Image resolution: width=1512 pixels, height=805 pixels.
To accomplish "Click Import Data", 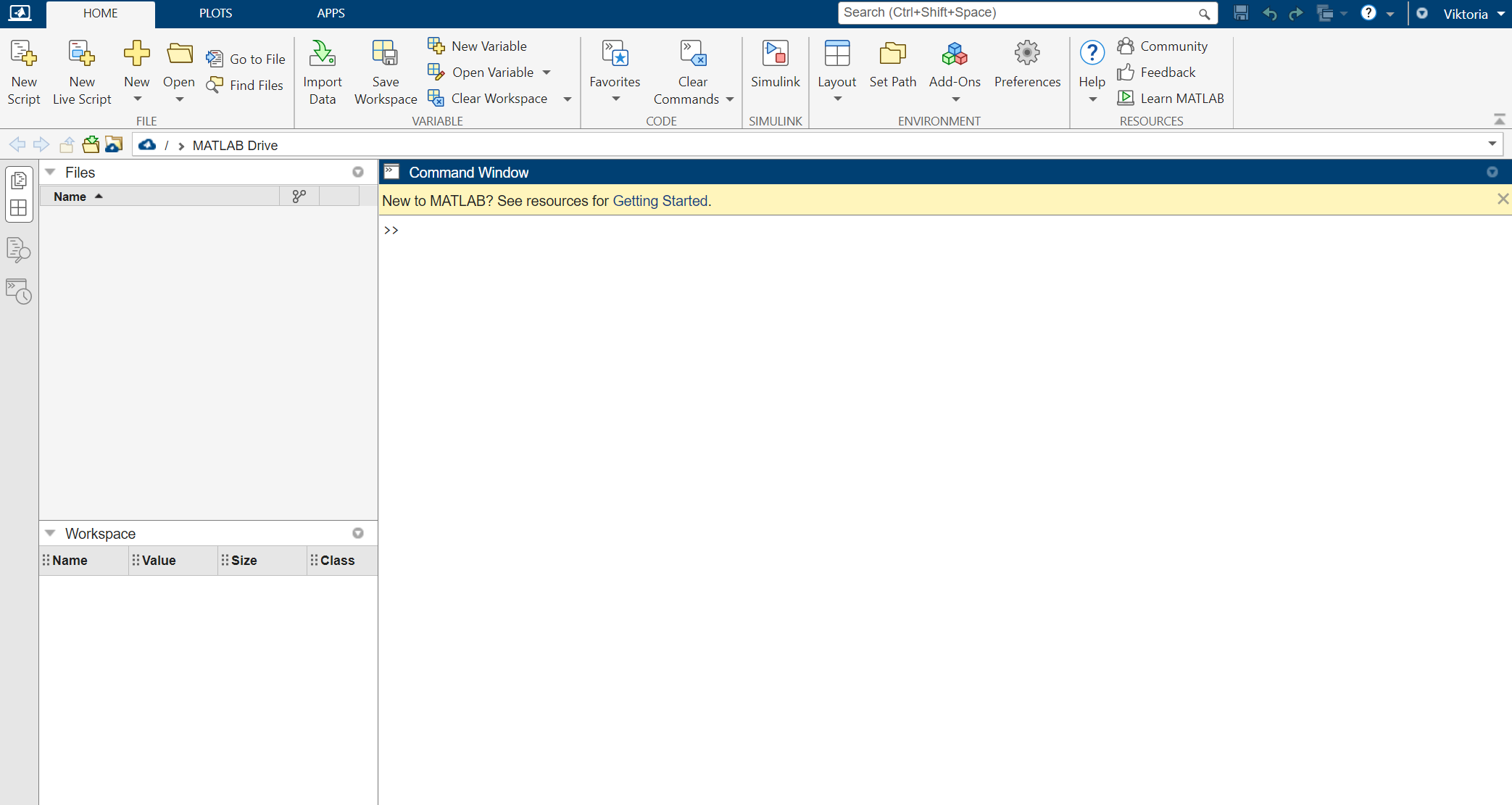I will click(323, 73).
